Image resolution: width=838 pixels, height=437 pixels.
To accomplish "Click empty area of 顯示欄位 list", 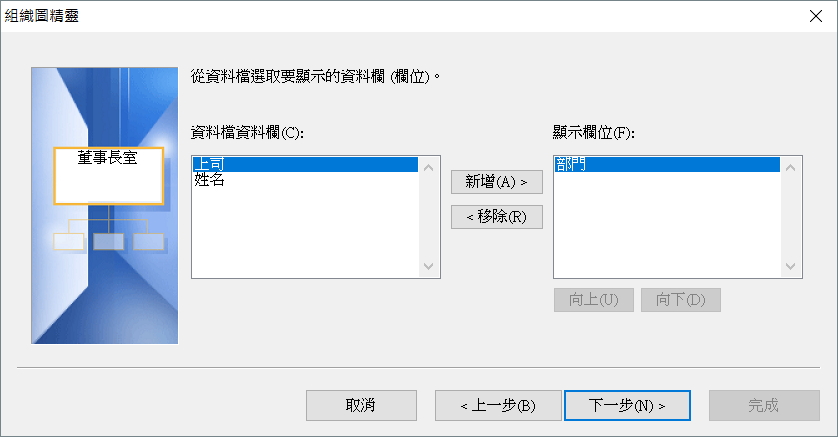I will [x=667, y=224].
